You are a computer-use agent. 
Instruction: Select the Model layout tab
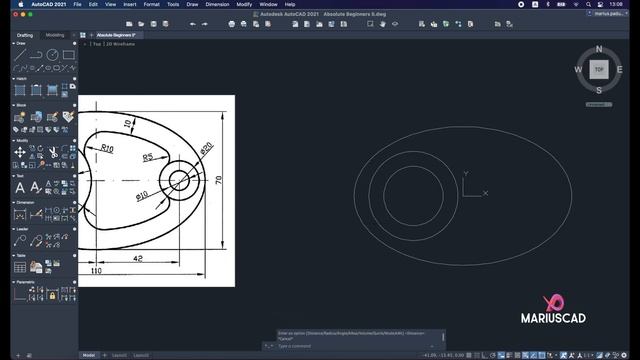(89, 356)
